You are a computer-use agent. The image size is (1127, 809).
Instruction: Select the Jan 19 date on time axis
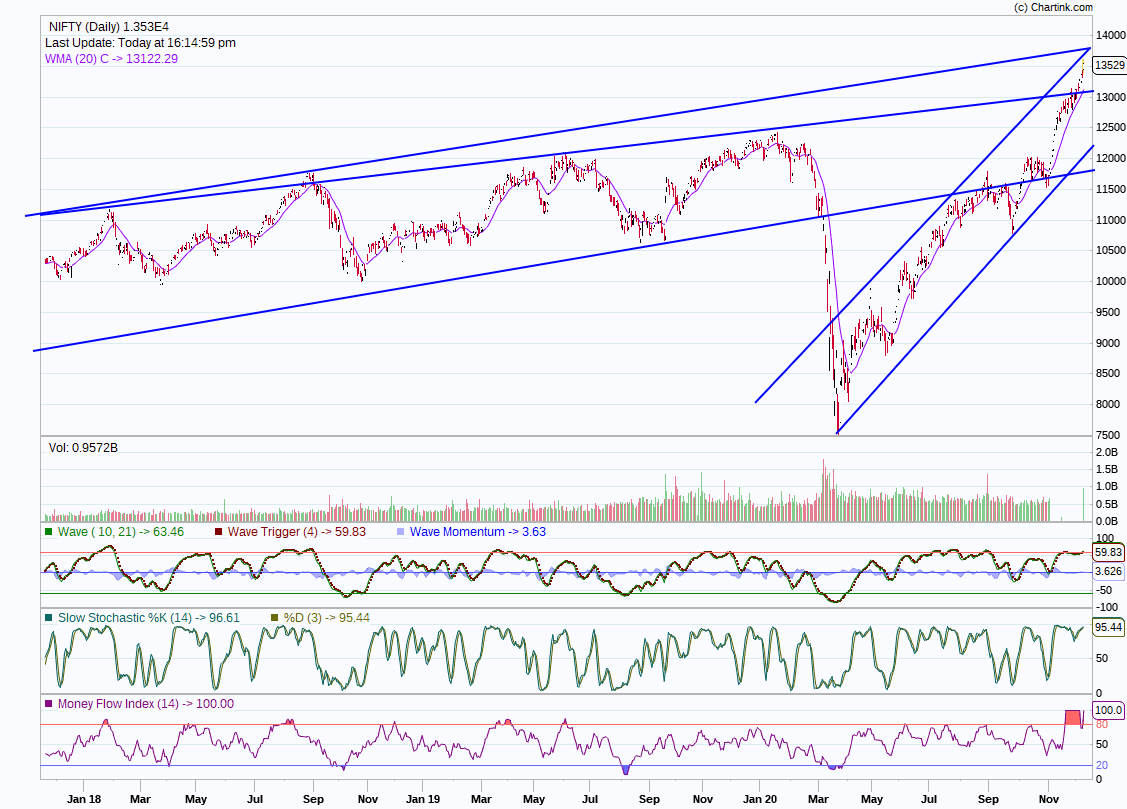coord(421,799)
